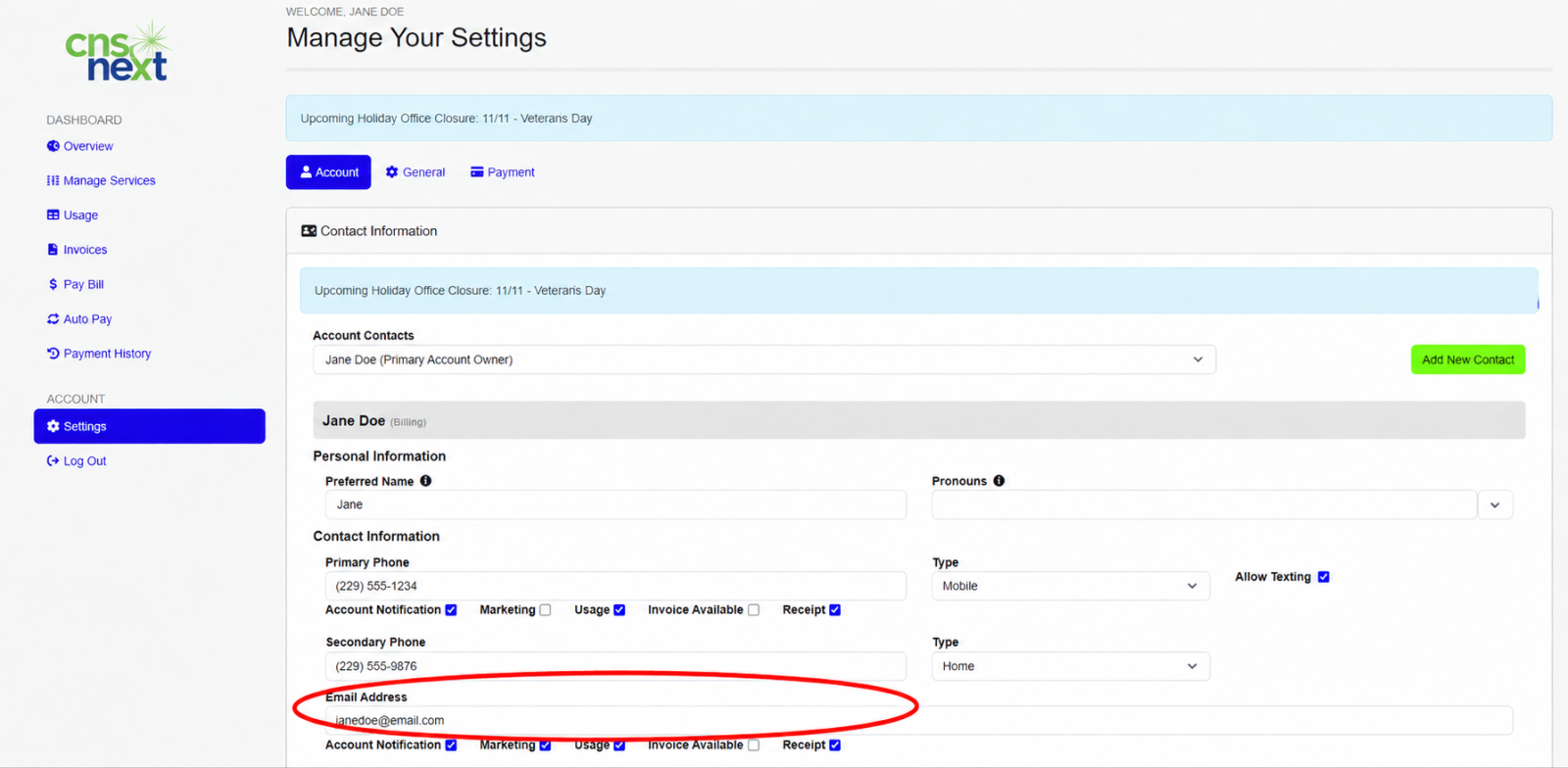Enable Email Invoice Available checkbox
Image resolution: width=1568 pixels, height=768 pixels.
[x=754, y=744]
